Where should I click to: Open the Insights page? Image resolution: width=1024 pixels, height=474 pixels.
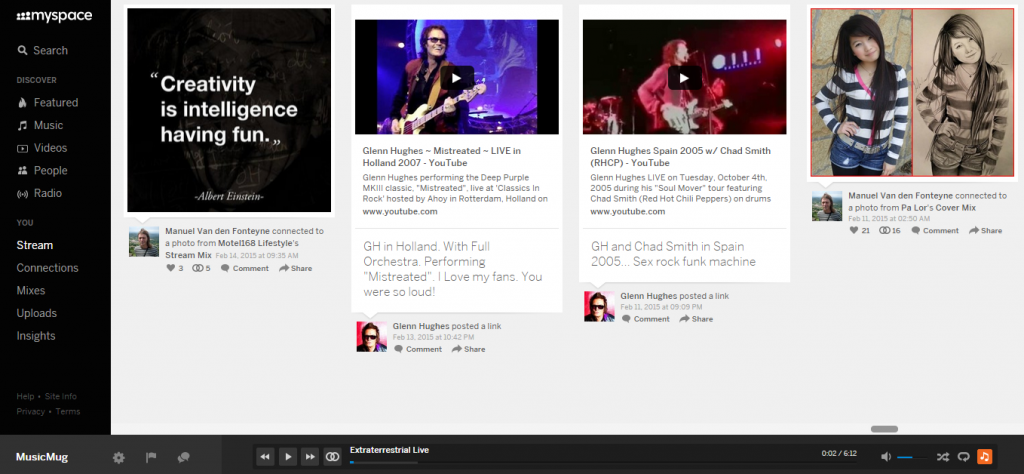coord(36,336)
